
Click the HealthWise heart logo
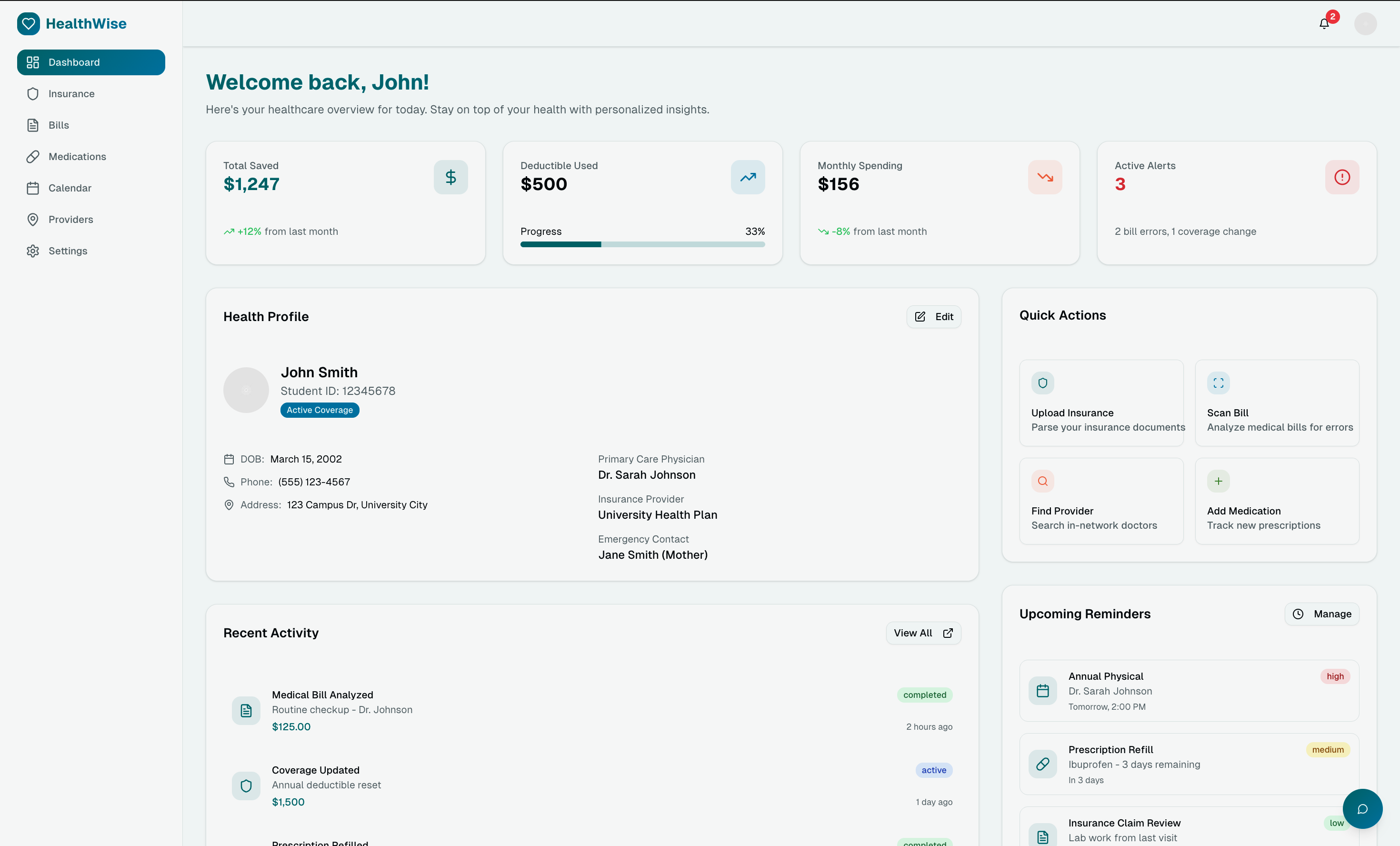(29, 24)
